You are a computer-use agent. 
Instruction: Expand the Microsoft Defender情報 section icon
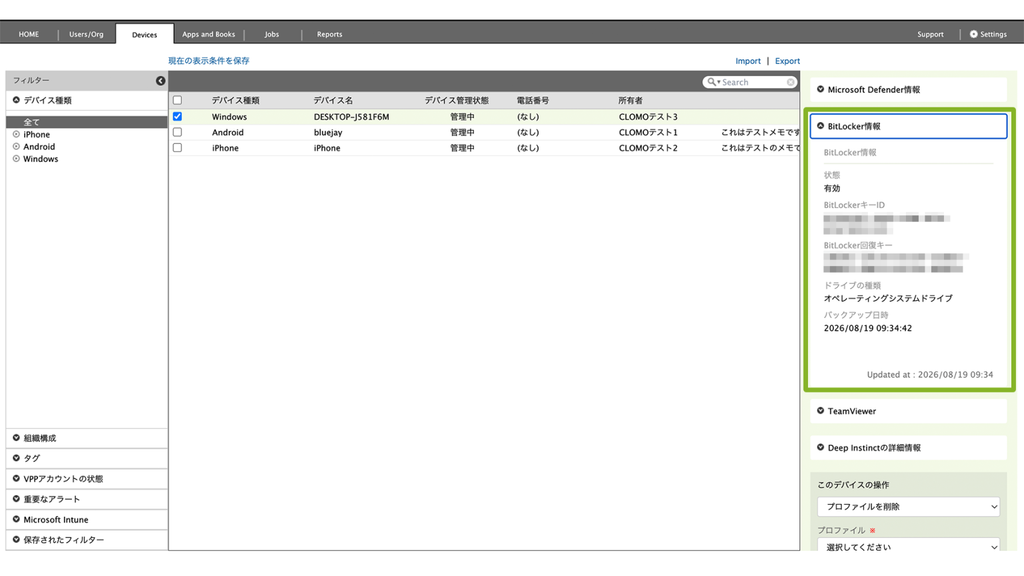click(821, 89)
